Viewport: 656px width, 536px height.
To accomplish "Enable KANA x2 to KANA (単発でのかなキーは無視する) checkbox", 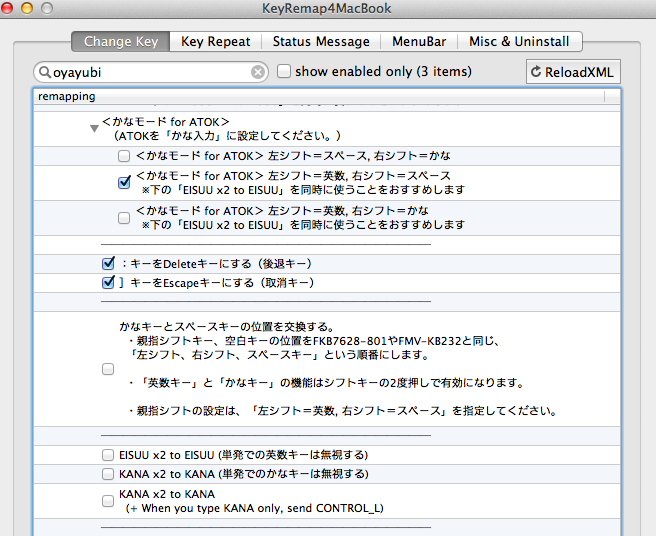I will click(x=108, y=474).
